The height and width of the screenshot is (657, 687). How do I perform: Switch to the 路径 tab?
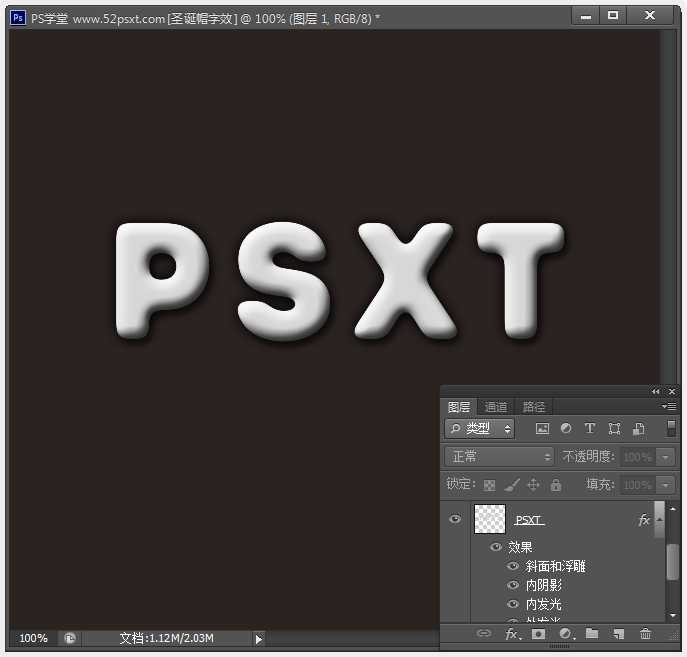[534, 407]
